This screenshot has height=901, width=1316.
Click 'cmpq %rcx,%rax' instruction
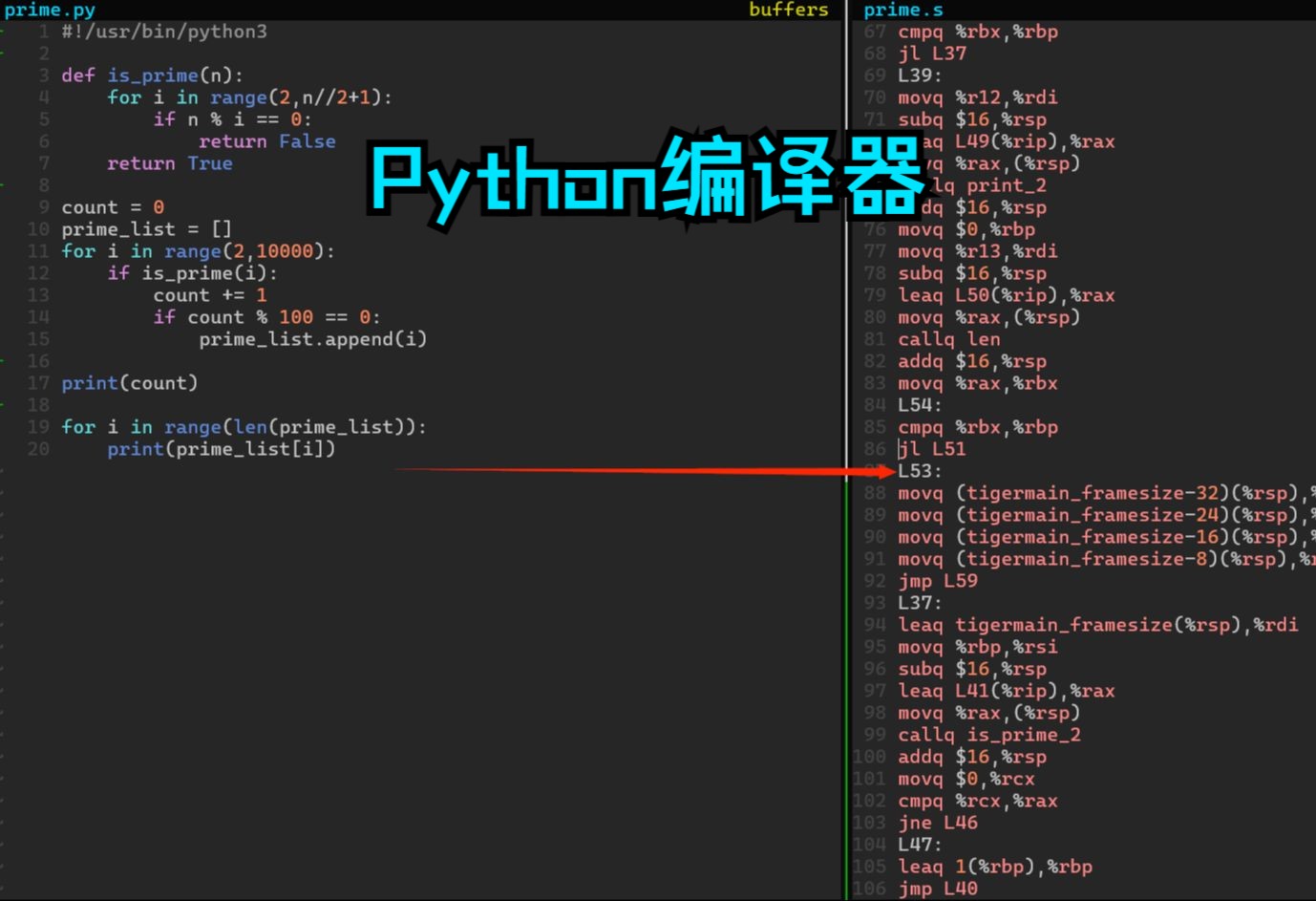point(978,801)
